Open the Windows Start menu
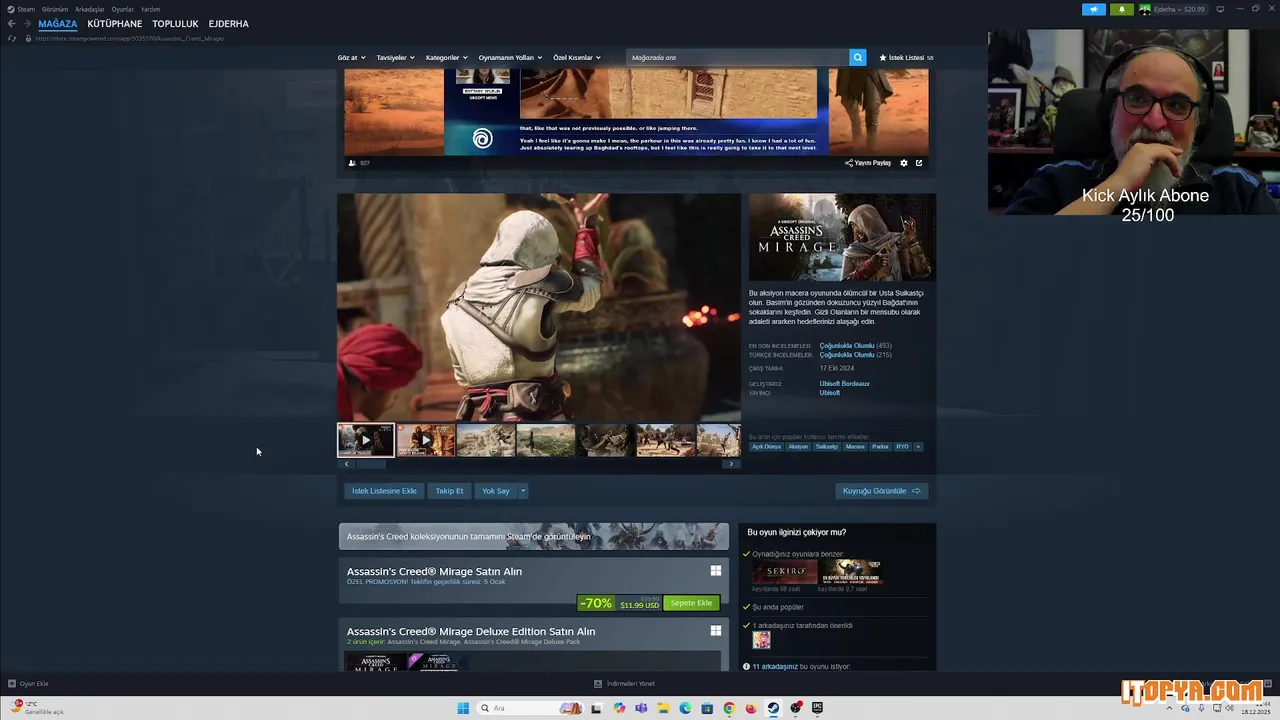 click(x=463, y=708)
